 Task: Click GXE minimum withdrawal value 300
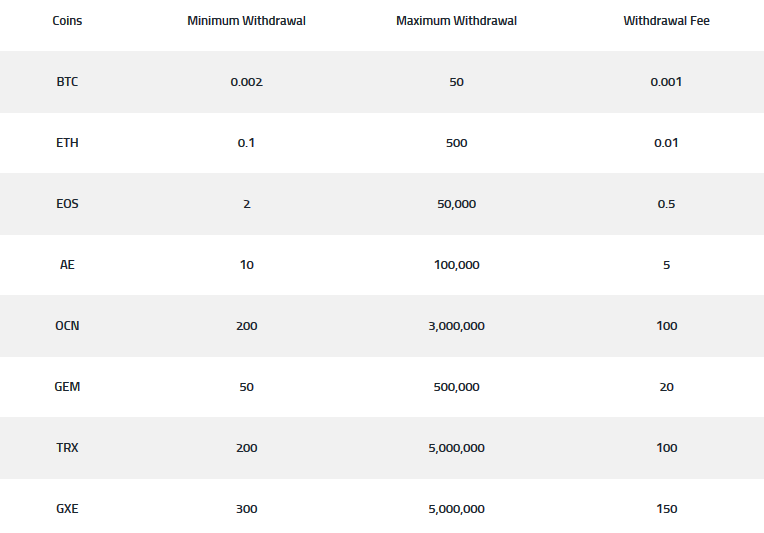pyautogui.click(x=247, y=509)
